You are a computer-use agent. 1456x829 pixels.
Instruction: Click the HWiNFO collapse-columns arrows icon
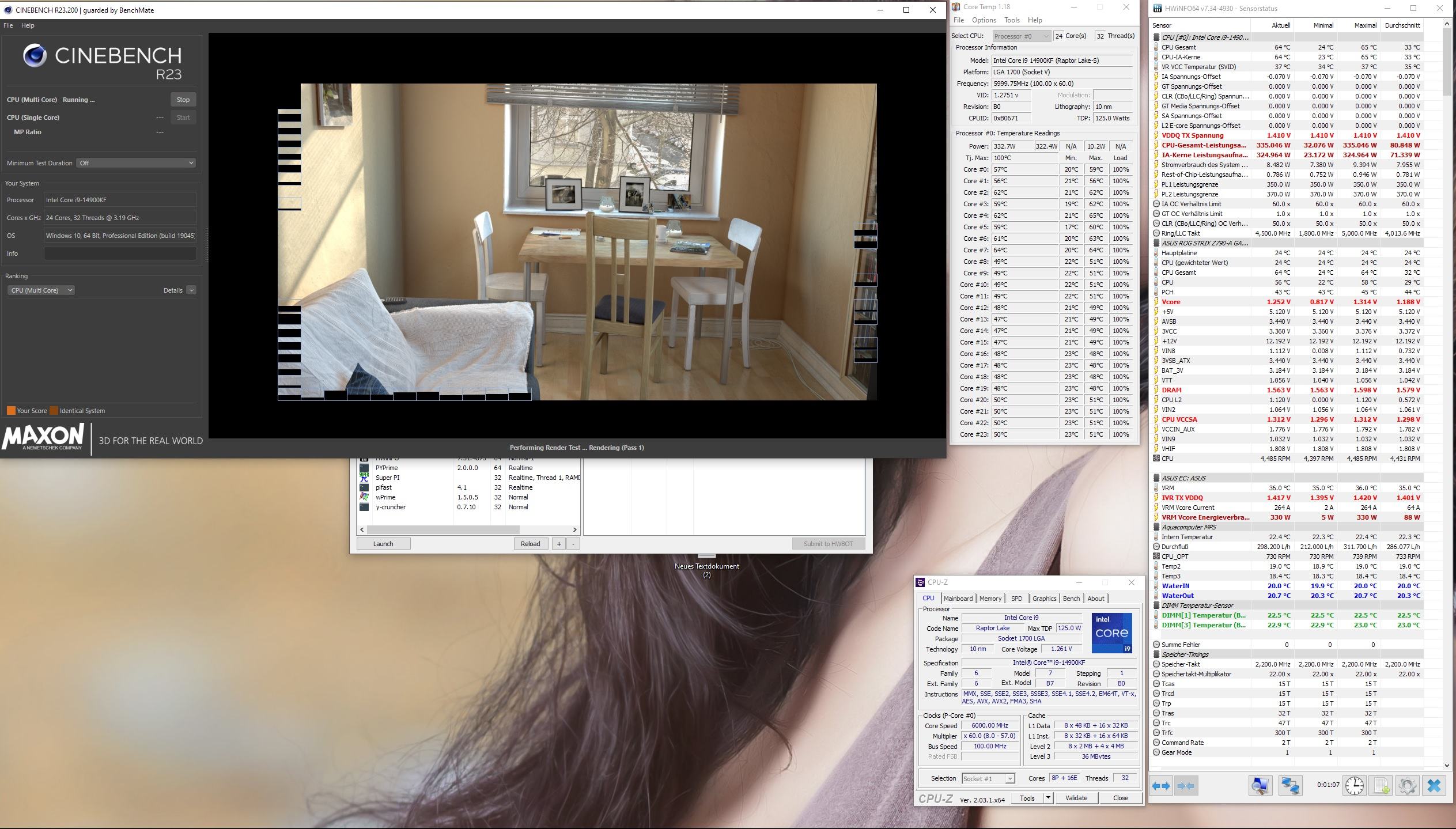[x=1186, y=786]
